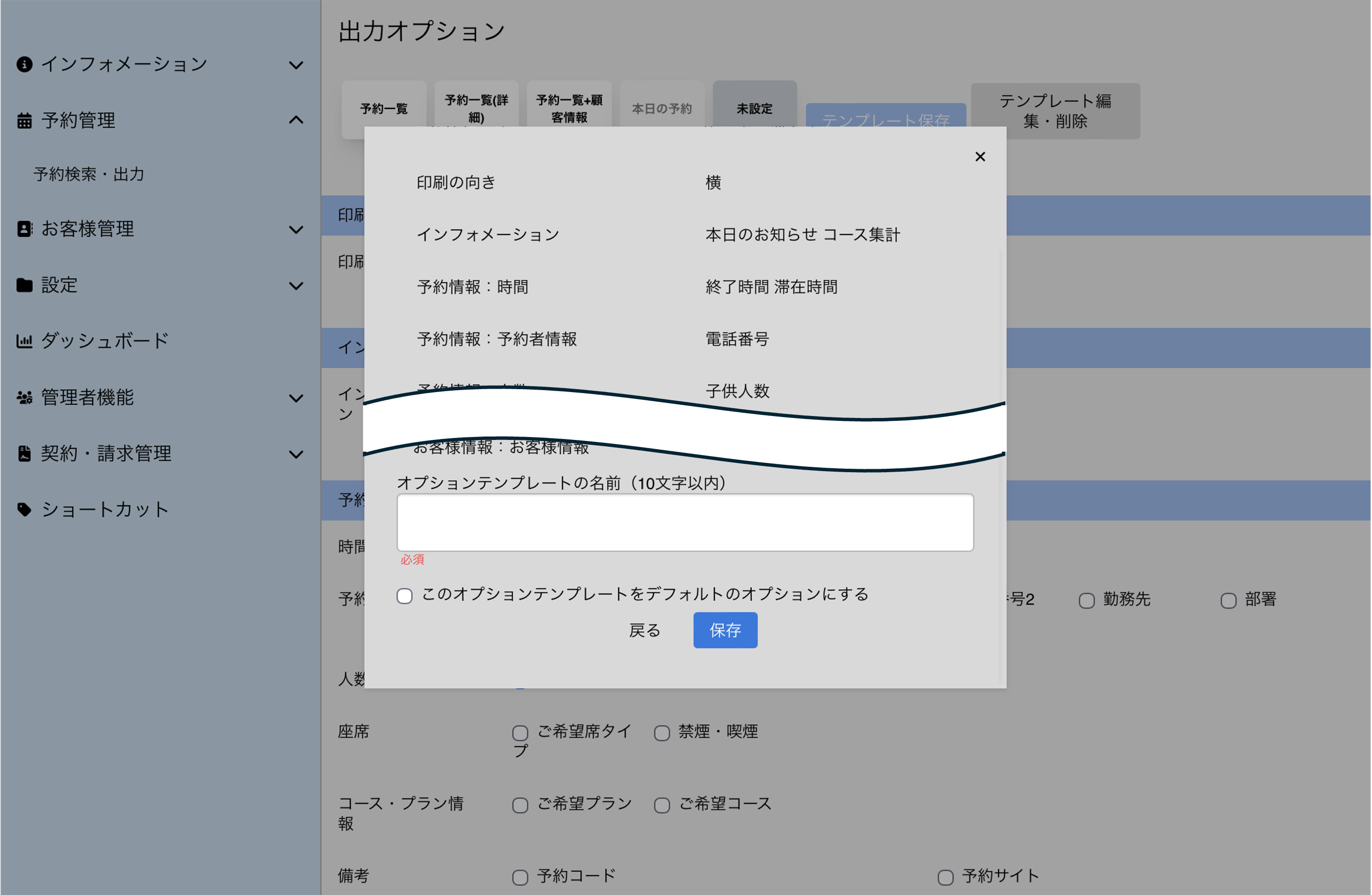Click the 印刷の向き label in dialog
Viewport: 1372px width, 895px height.
click(456, 183)
